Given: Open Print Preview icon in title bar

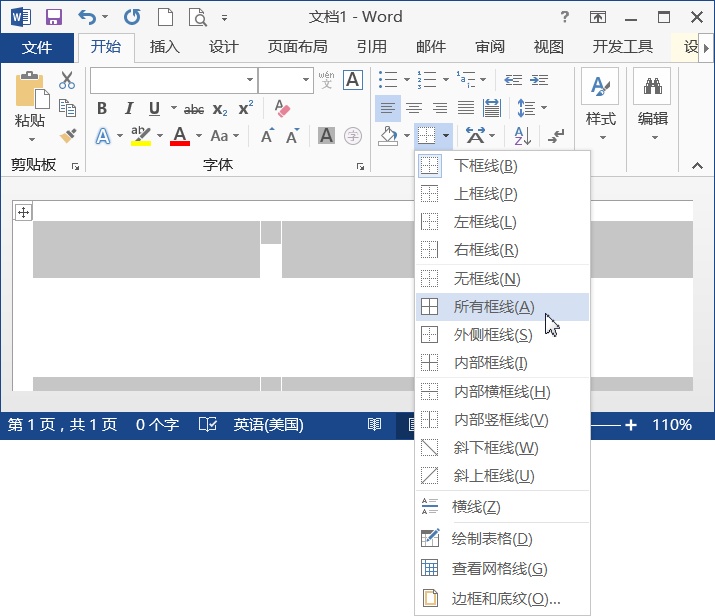Looking at the screenshot, I should [198, 17].
